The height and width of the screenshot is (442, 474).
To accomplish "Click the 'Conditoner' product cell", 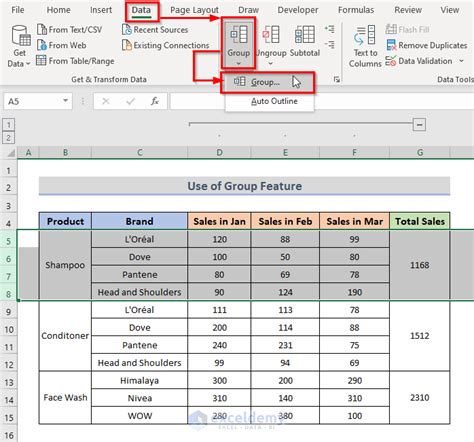I will [65, 336].
